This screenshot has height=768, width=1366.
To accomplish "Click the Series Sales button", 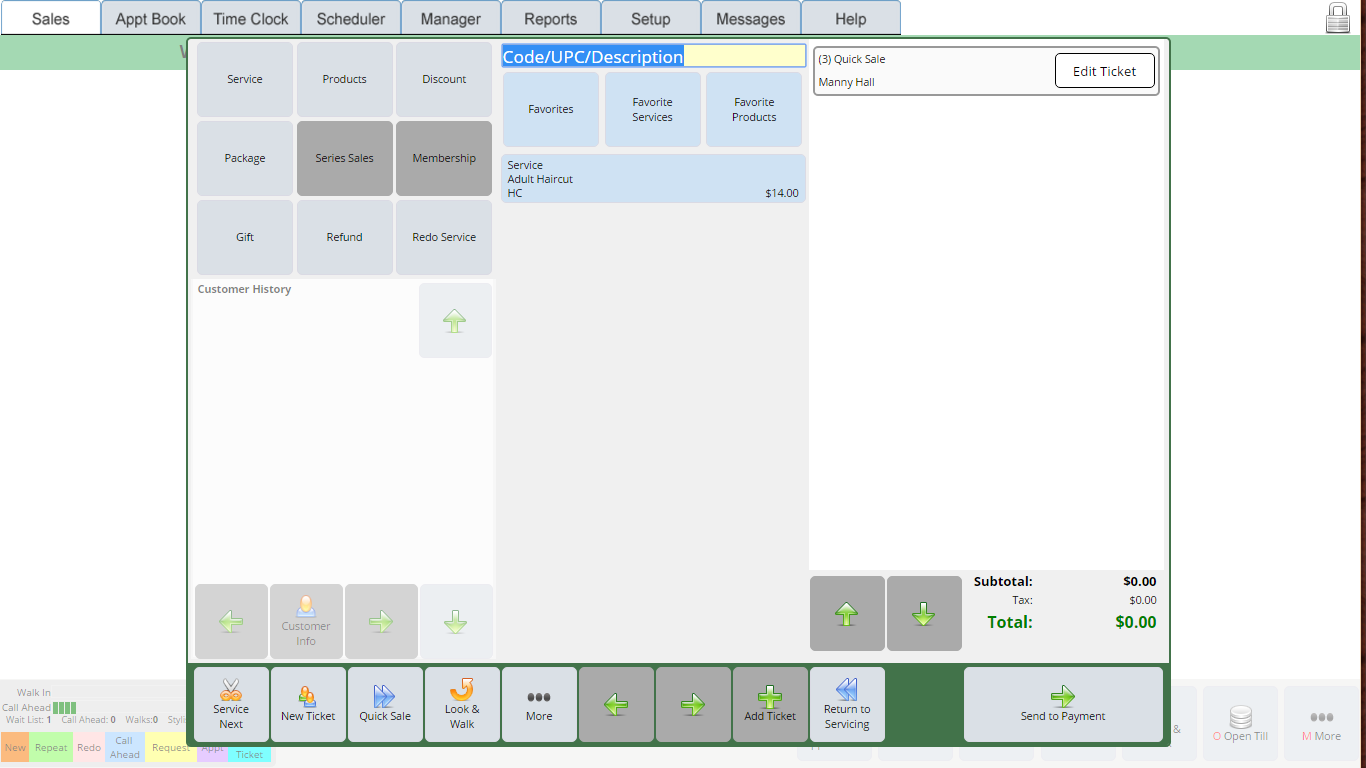I will coord(345,158).
